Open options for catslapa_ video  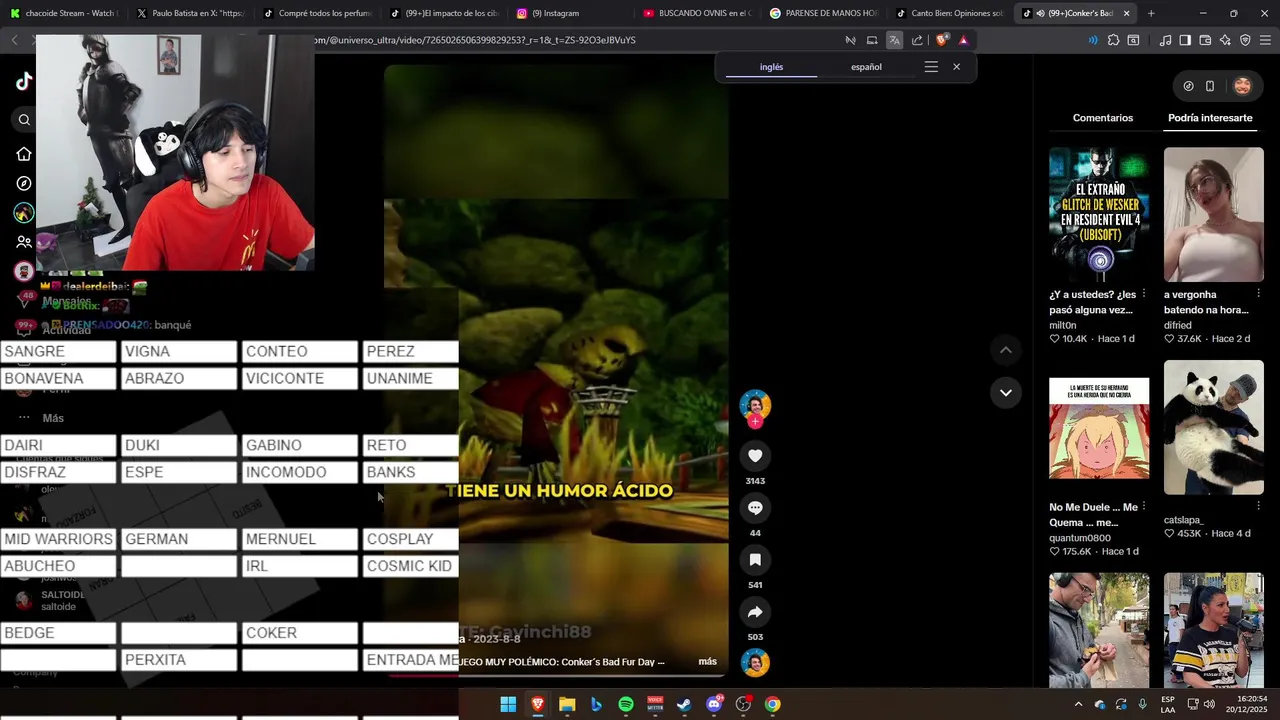point(1258,507)
